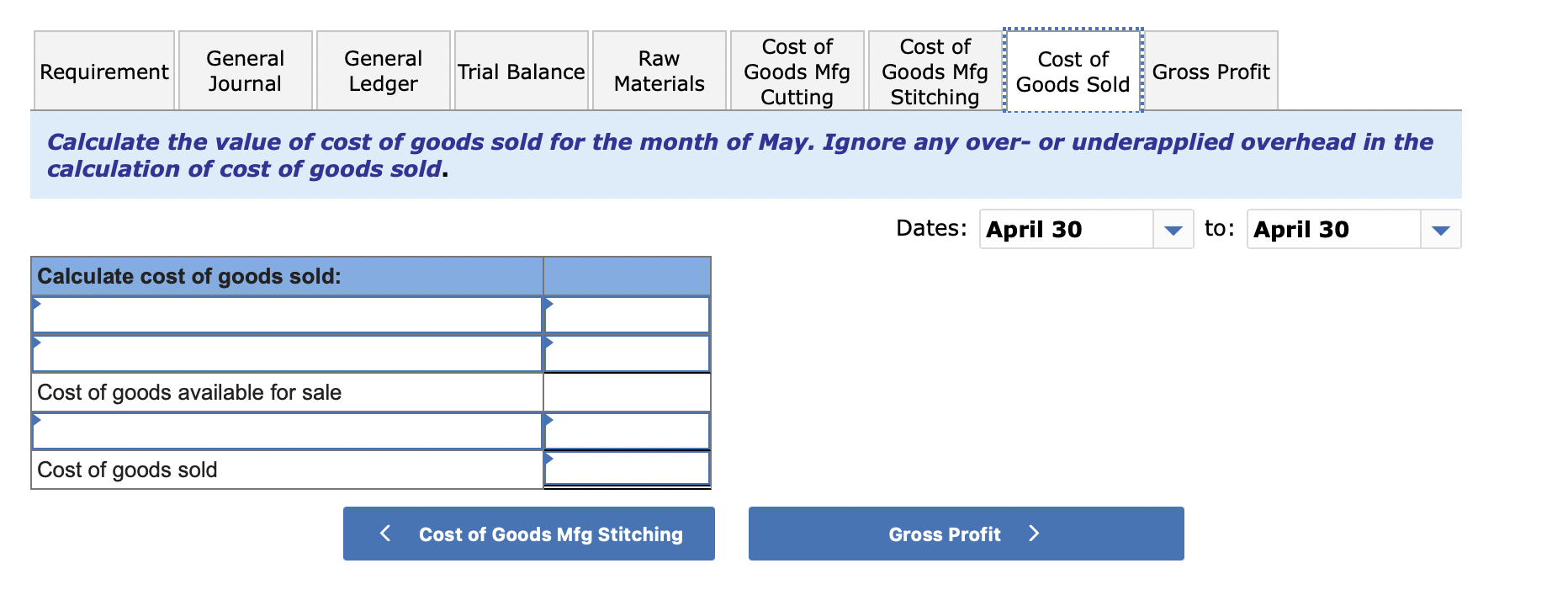
Task: Open the General Journal tab
Action: coord(245,72)
